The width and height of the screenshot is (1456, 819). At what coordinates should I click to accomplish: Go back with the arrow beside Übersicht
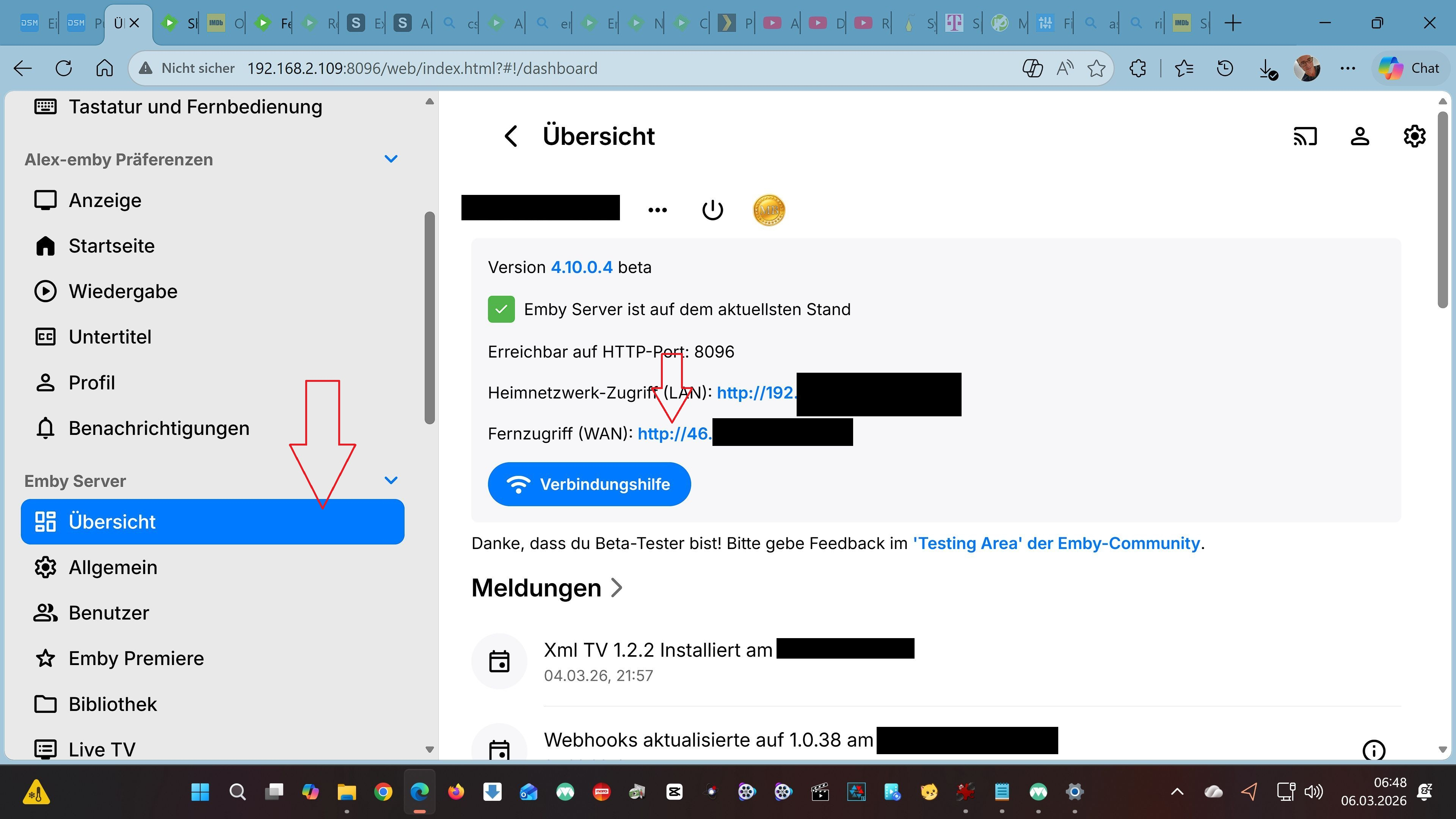(x=511, y=136)
